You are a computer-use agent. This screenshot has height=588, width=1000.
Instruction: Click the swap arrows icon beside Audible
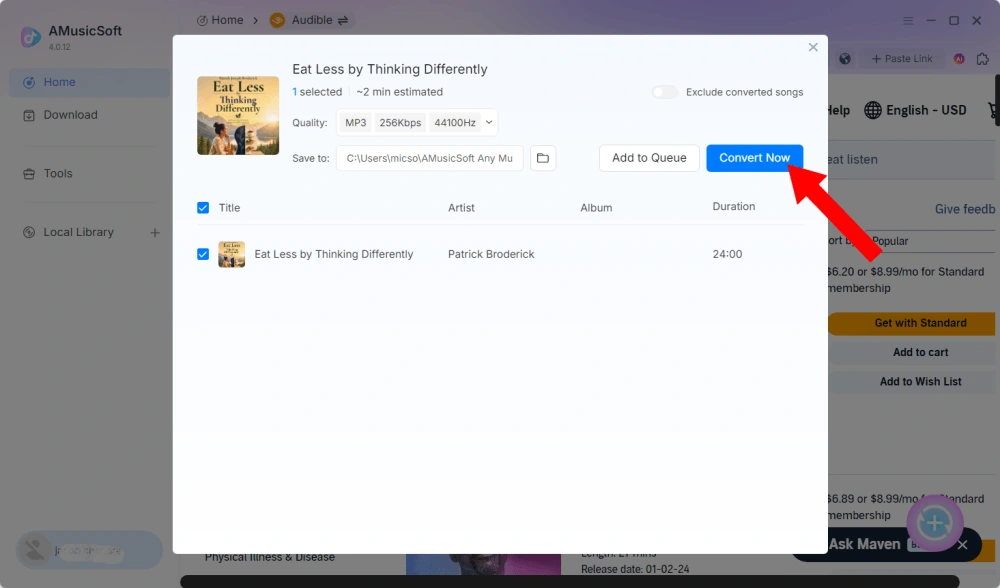click(343, 20)
